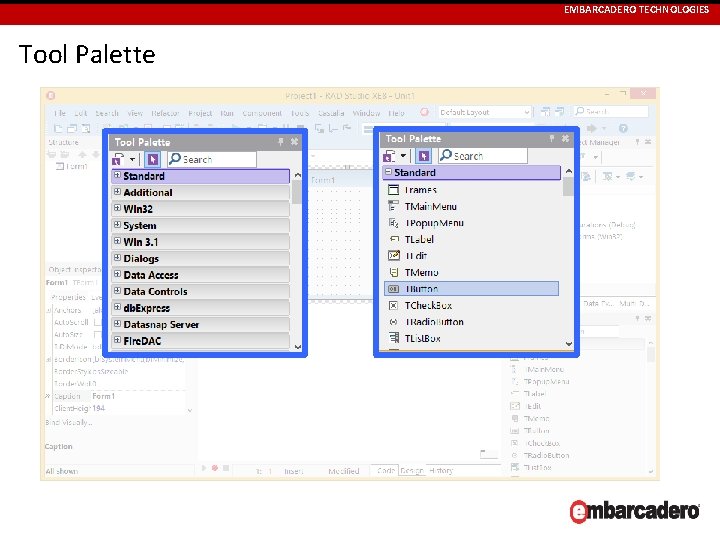This screenshot has height=540, width=720.
Task: Expand the Win32 category
Action: click(117, 208)
